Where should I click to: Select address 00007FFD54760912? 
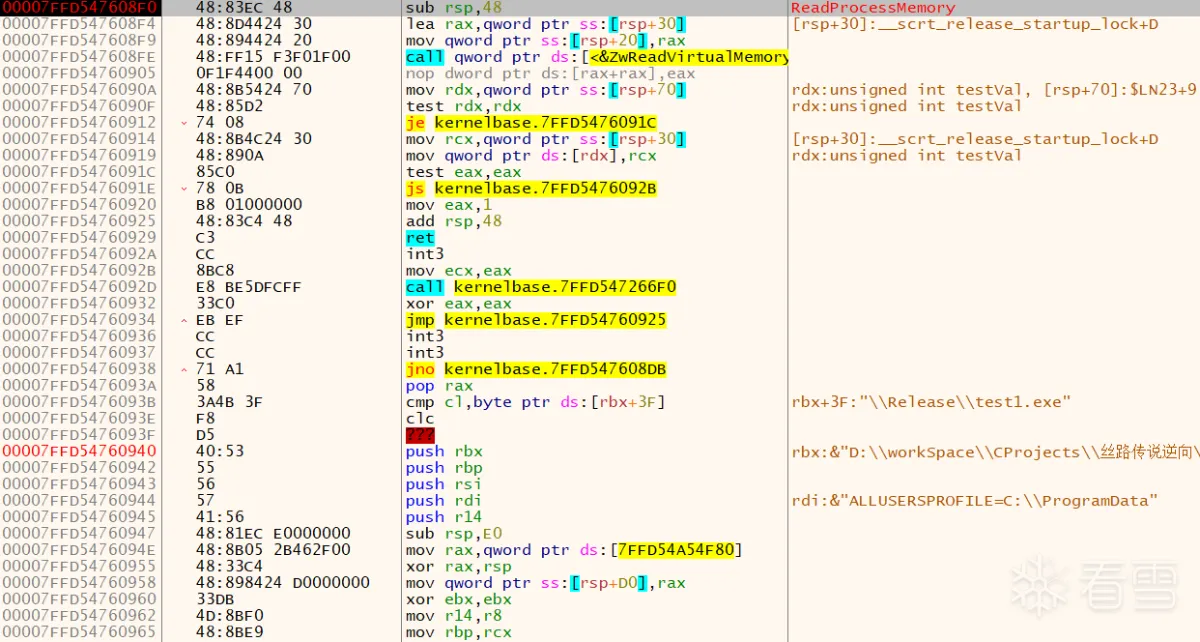tap(79, 123)
